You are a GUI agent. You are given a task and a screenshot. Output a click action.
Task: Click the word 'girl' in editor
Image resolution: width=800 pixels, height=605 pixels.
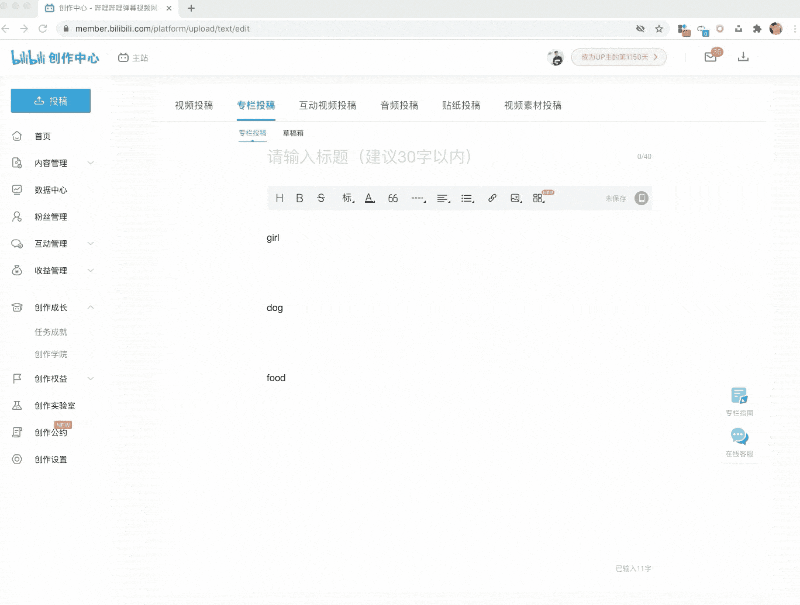coord(273,238)
